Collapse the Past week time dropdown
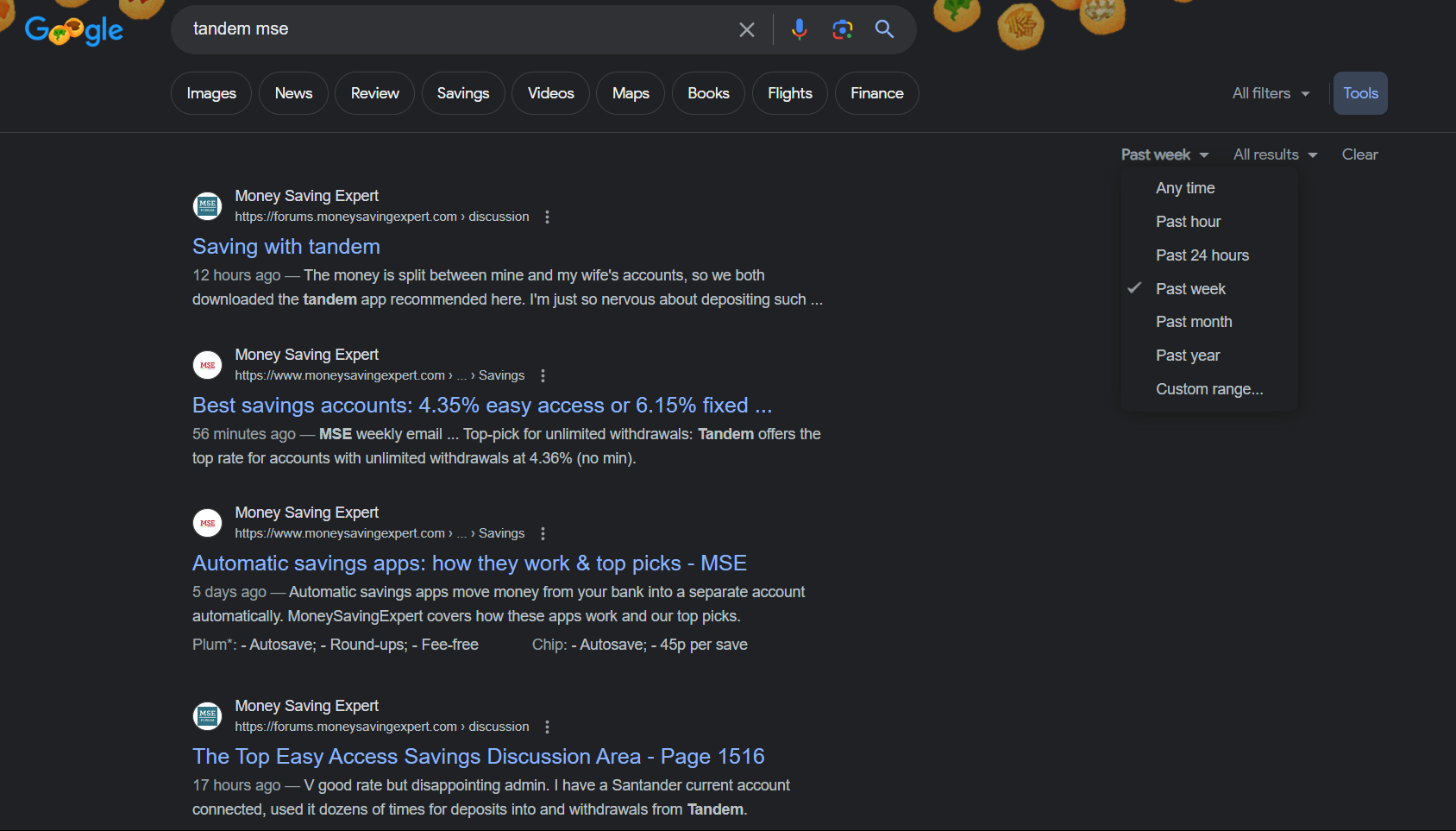 pyautogui.click(x=1164, y=154)
